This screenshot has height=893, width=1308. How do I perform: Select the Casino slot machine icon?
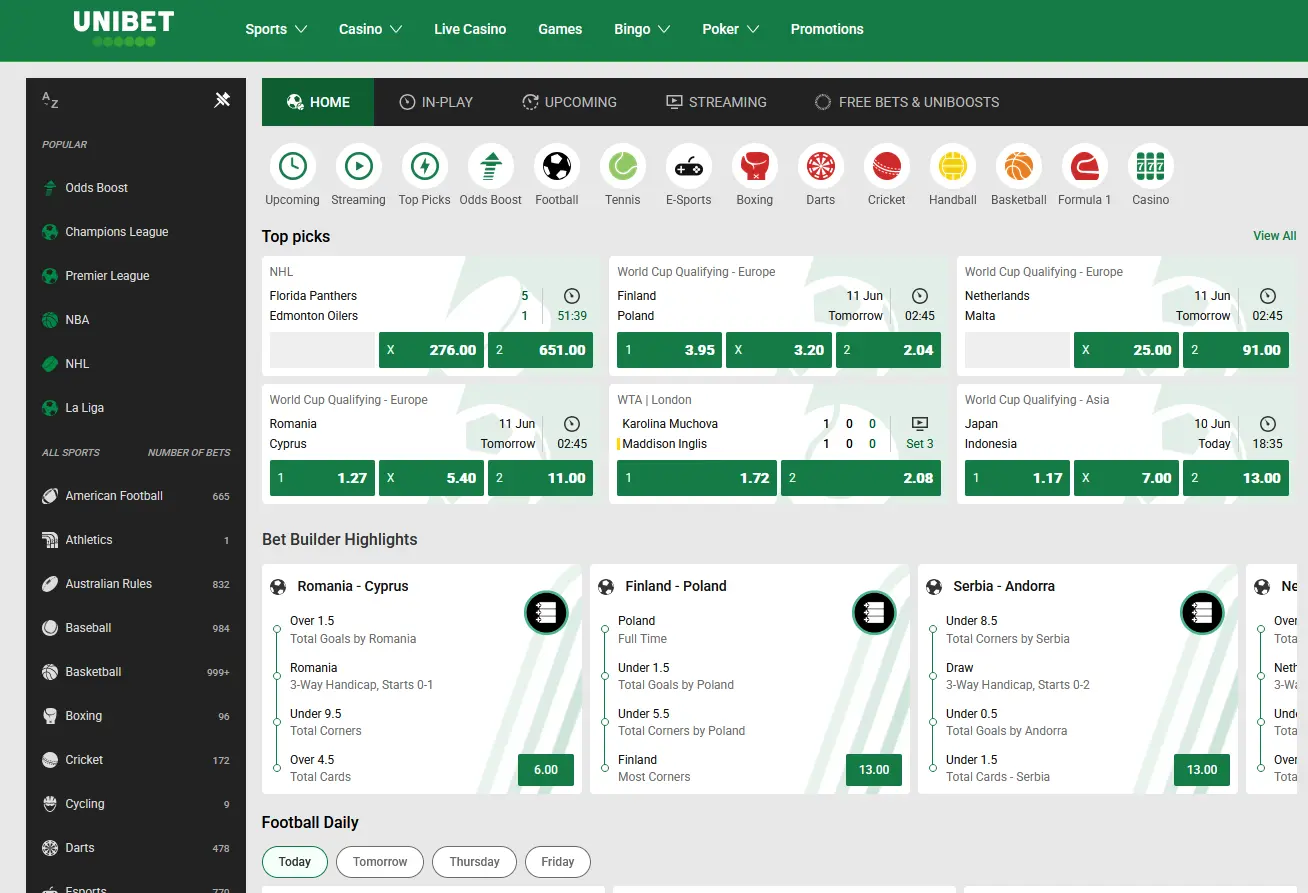pyautogui.click(x=1150, y=167)
